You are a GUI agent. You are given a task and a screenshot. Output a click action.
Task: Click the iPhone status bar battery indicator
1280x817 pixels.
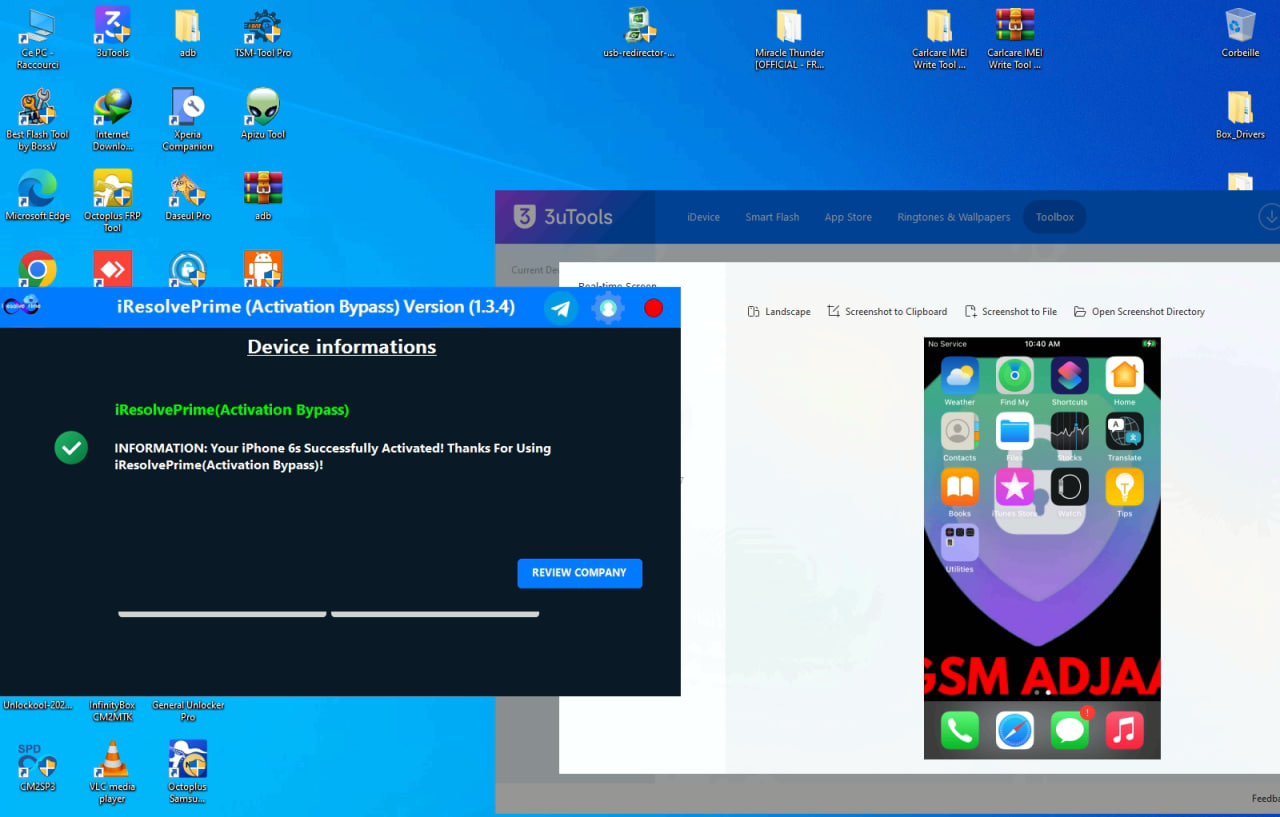click(1149, 344)
